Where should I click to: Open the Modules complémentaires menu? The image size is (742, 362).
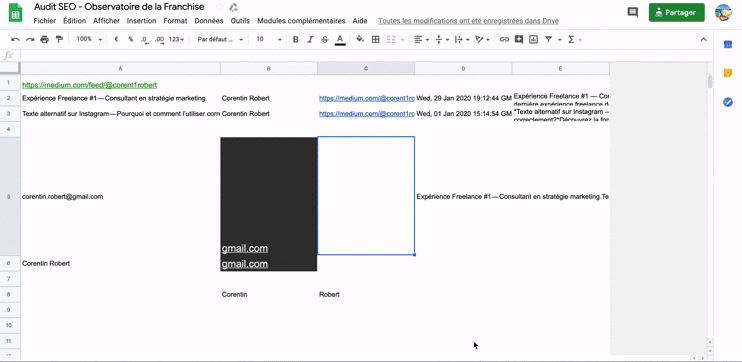[301, 21]
